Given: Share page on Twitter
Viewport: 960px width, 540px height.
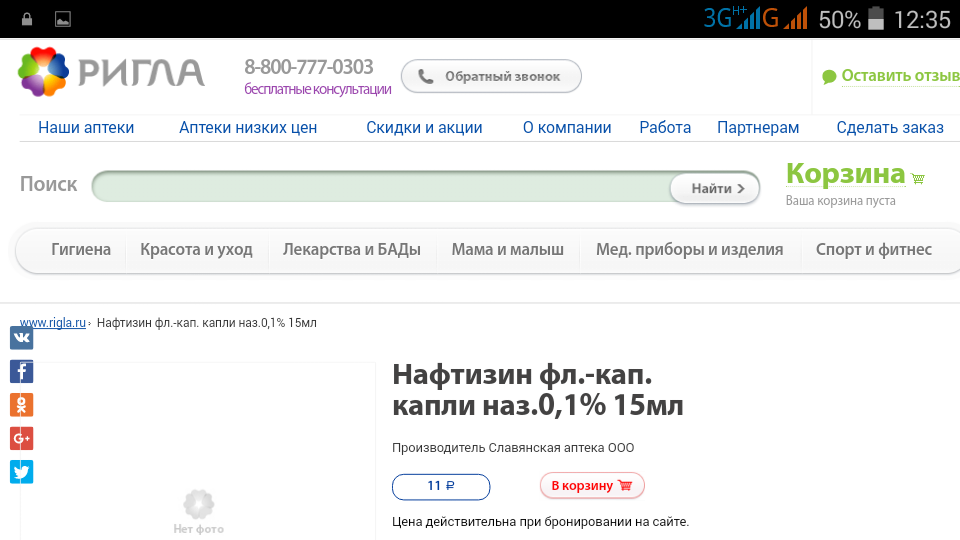Looking at the screenshot, I should [x=21, y=472].
